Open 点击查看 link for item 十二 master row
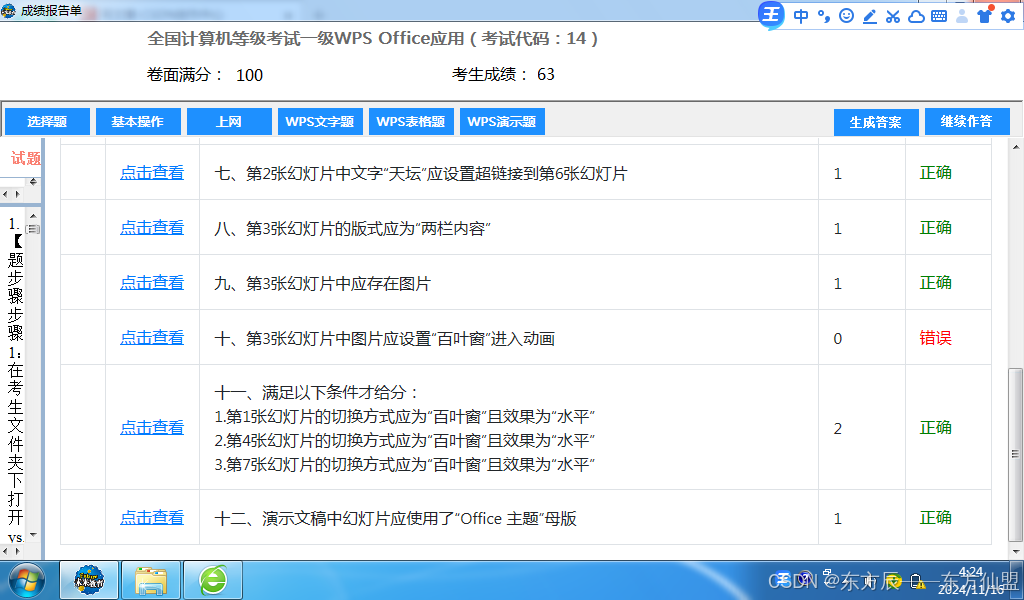The width and height of the screenshot is (1024, 600). [x=152, y=518]
